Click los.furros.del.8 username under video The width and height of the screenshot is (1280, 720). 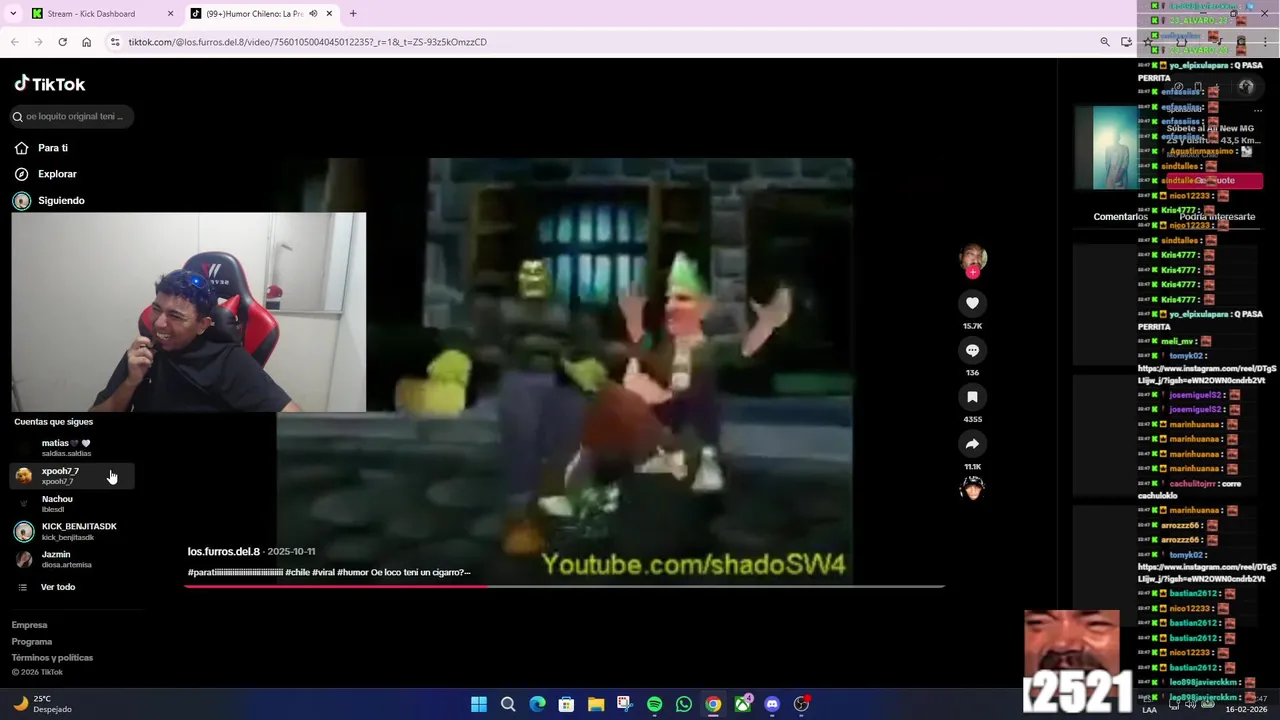[223, 551]
